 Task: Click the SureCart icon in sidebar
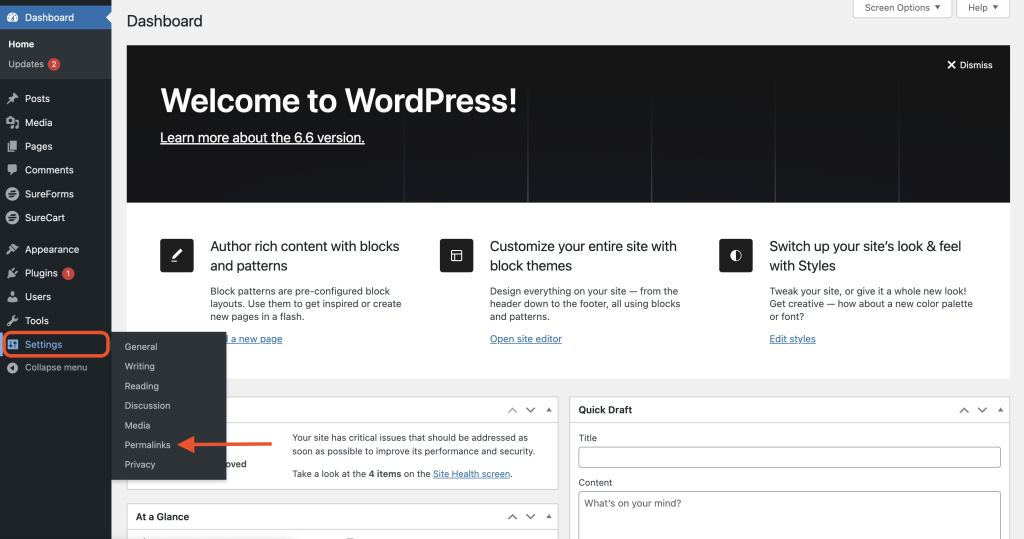click(12, 217)
